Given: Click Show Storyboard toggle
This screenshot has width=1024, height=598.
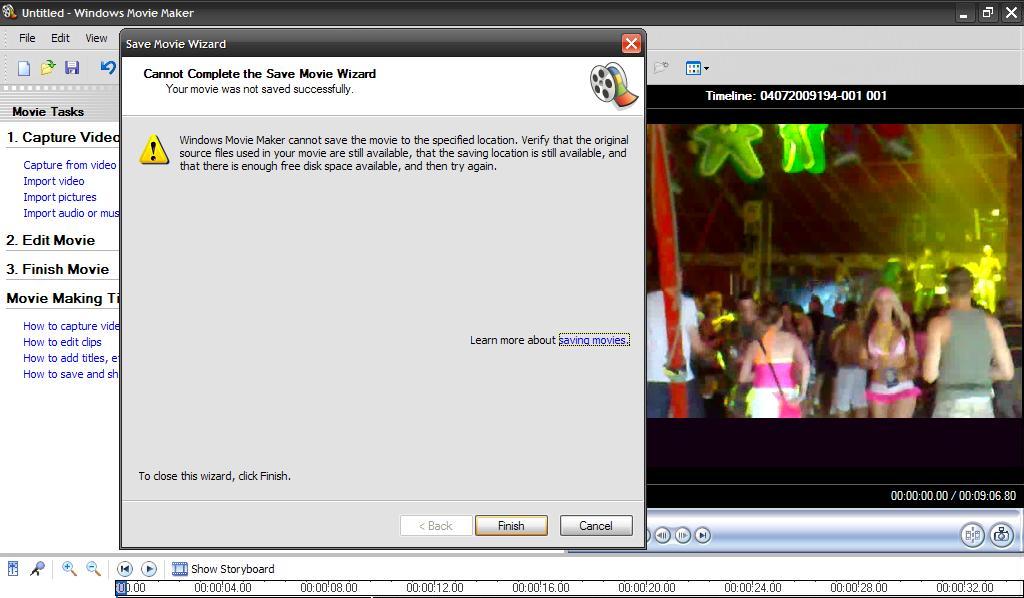Looking at the screenshot, I should 223,569.
